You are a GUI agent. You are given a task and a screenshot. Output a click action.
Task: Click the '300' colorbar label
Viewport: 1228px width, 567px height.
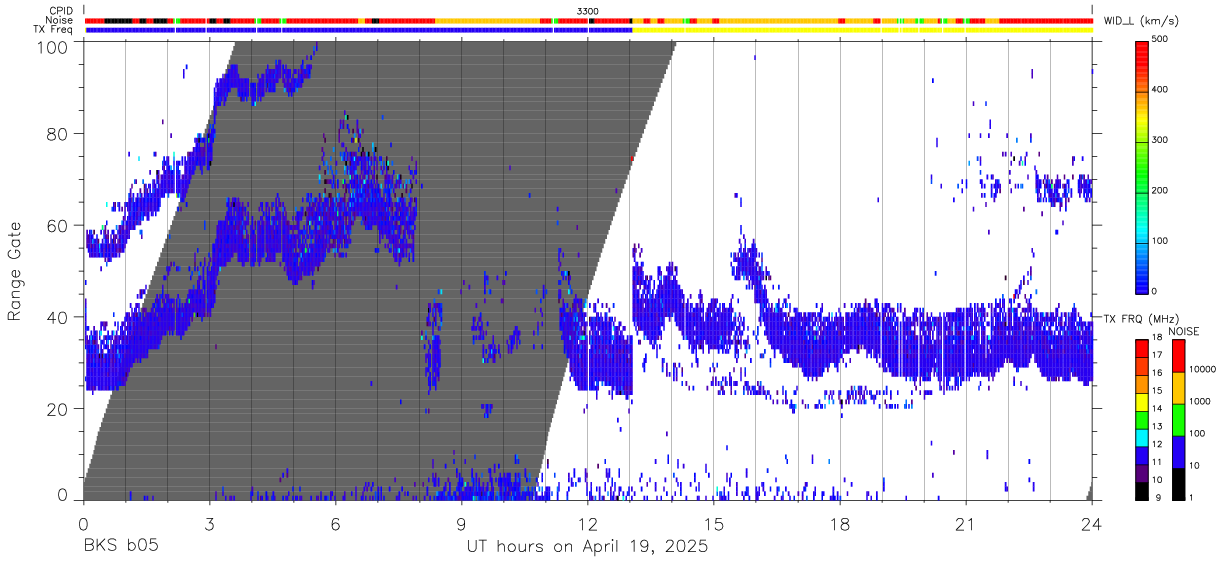coord(1161,140)
